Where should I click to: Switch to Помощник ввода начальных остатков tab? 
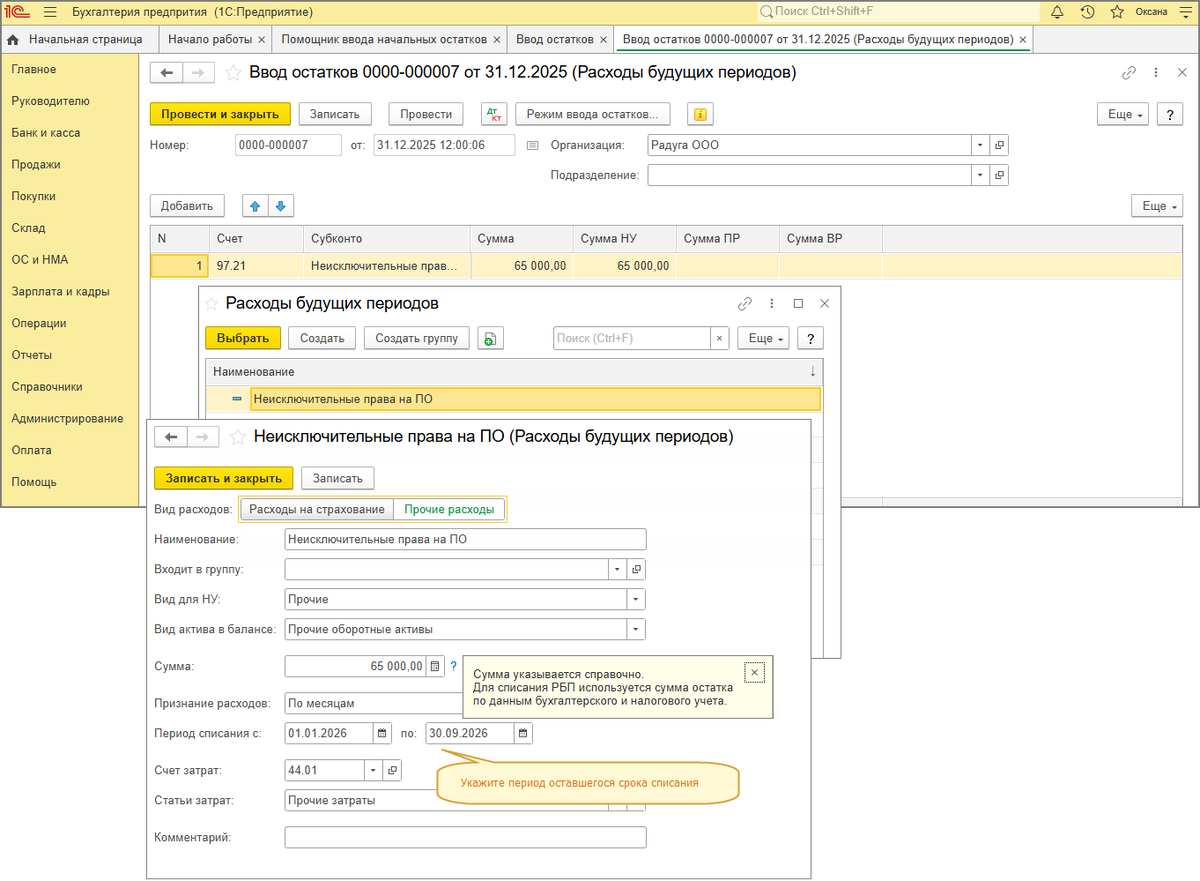point(384,40)
